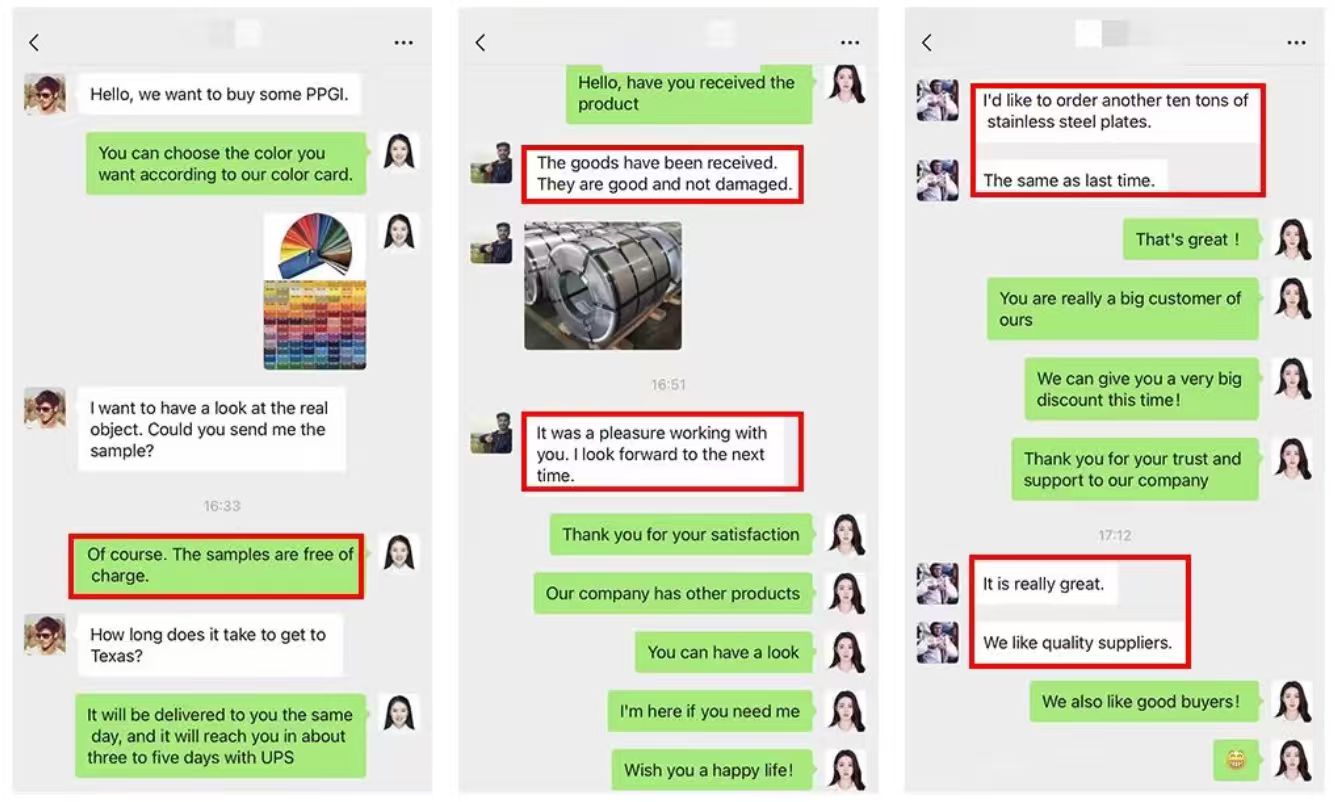
Task: Open more menu in stainless steel chat
Action: pos(1297,43)
